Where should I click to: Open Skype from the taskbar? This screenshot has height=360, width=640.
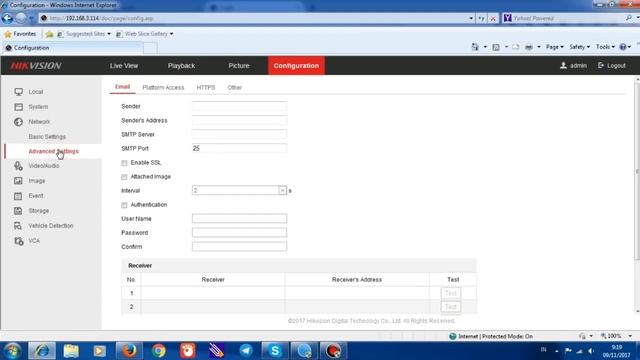pyautogui.click(x=275, y=351)
